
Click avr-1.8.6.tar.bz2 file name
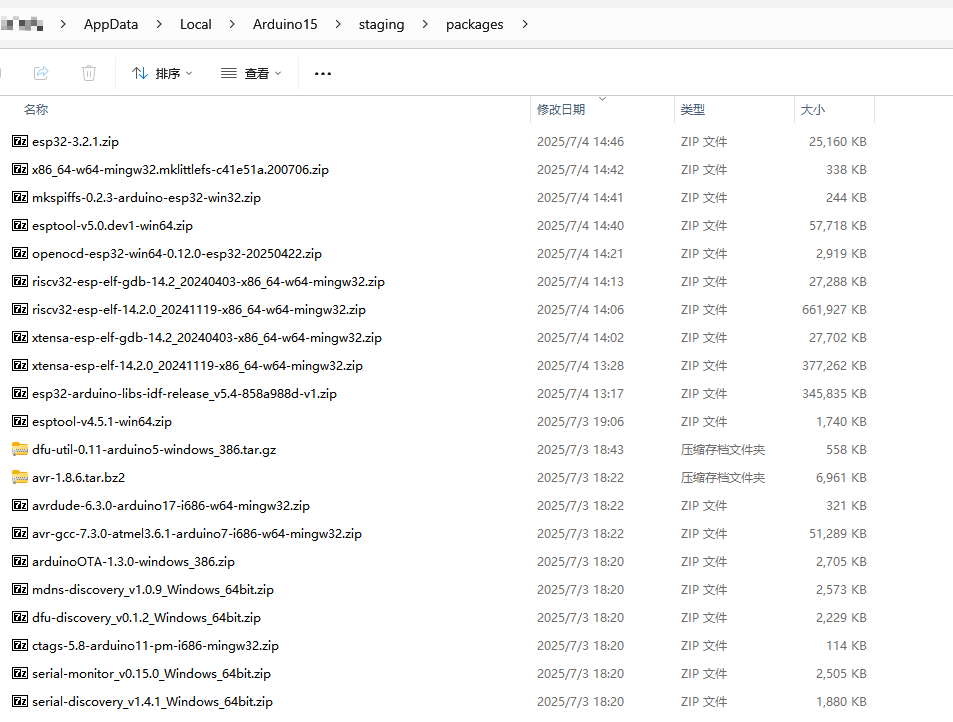point(78,478)
